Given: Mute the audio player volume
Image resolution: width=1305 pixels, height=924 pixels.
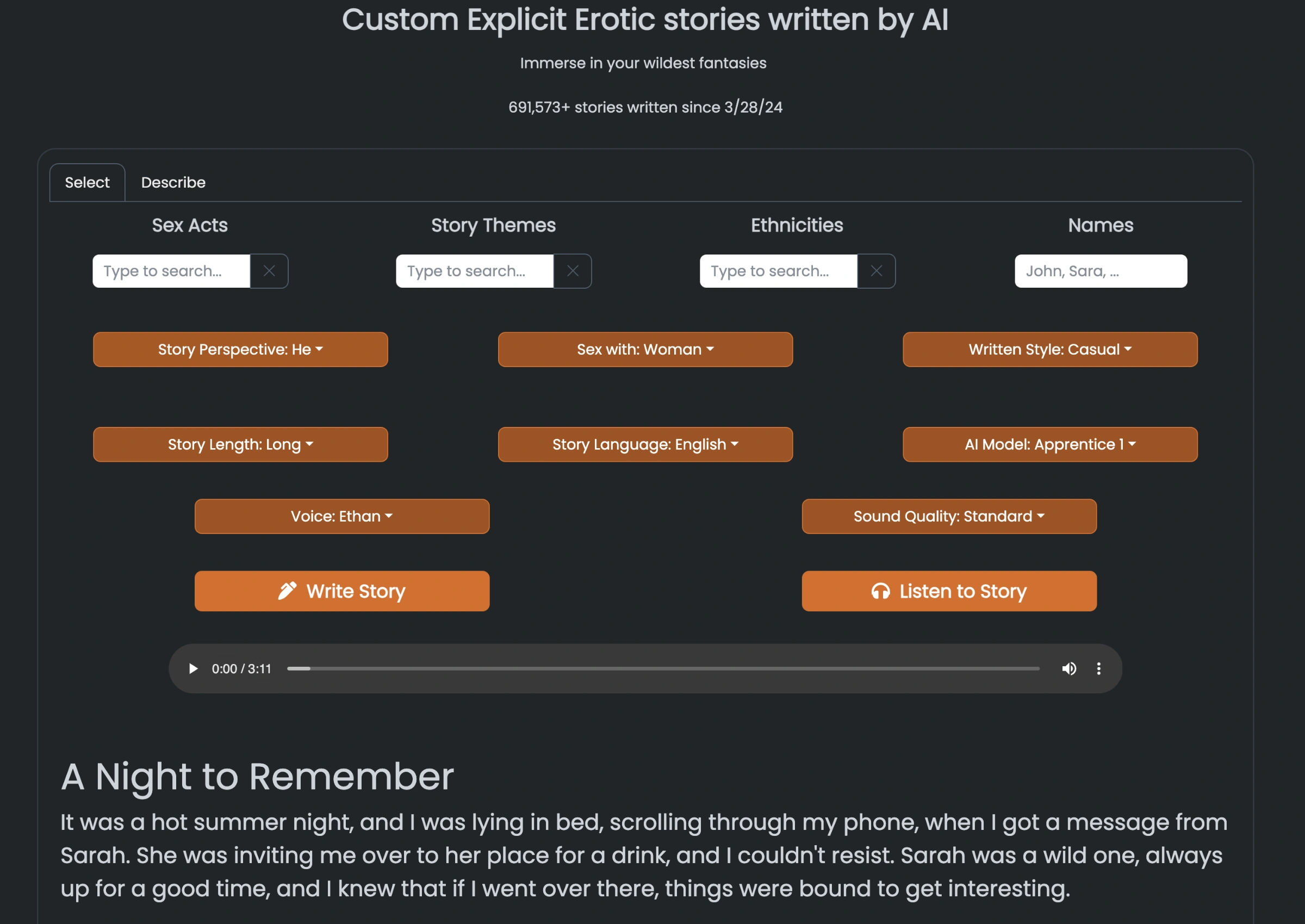Looking at the screenshot, I should (x=1068, y=668).
